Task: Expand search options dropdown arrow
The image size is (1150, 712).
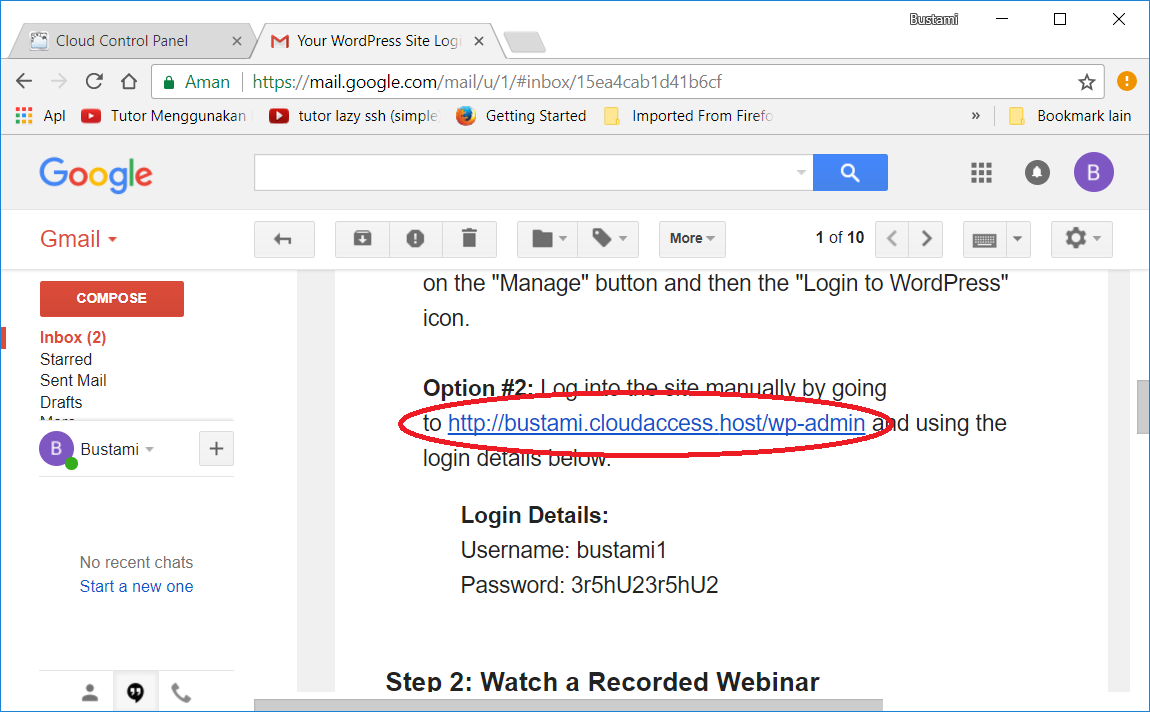Action: coord(801,172)
